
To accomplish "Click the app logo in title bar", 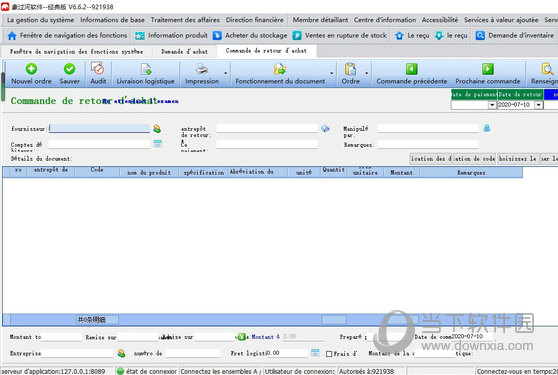I will click(x=5, y=6).
